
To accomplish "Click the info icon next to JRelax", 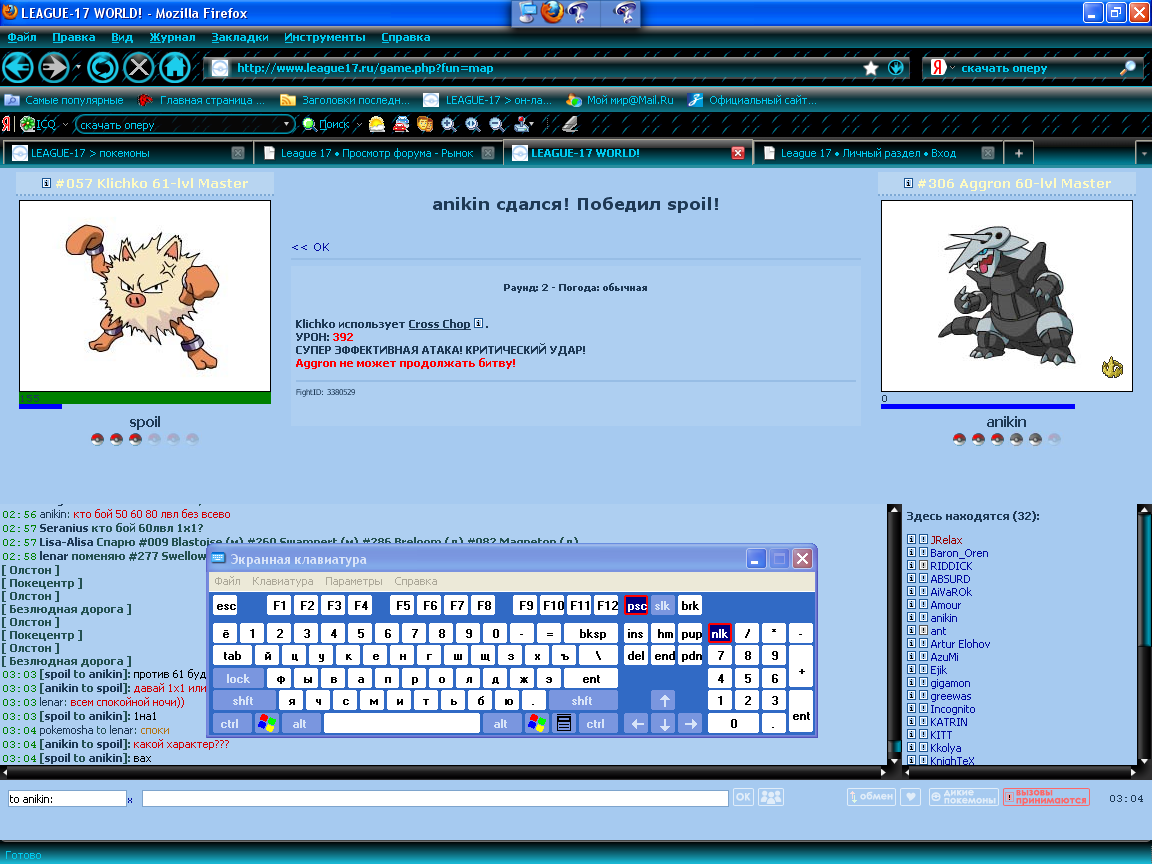I will tap(911, 539).
